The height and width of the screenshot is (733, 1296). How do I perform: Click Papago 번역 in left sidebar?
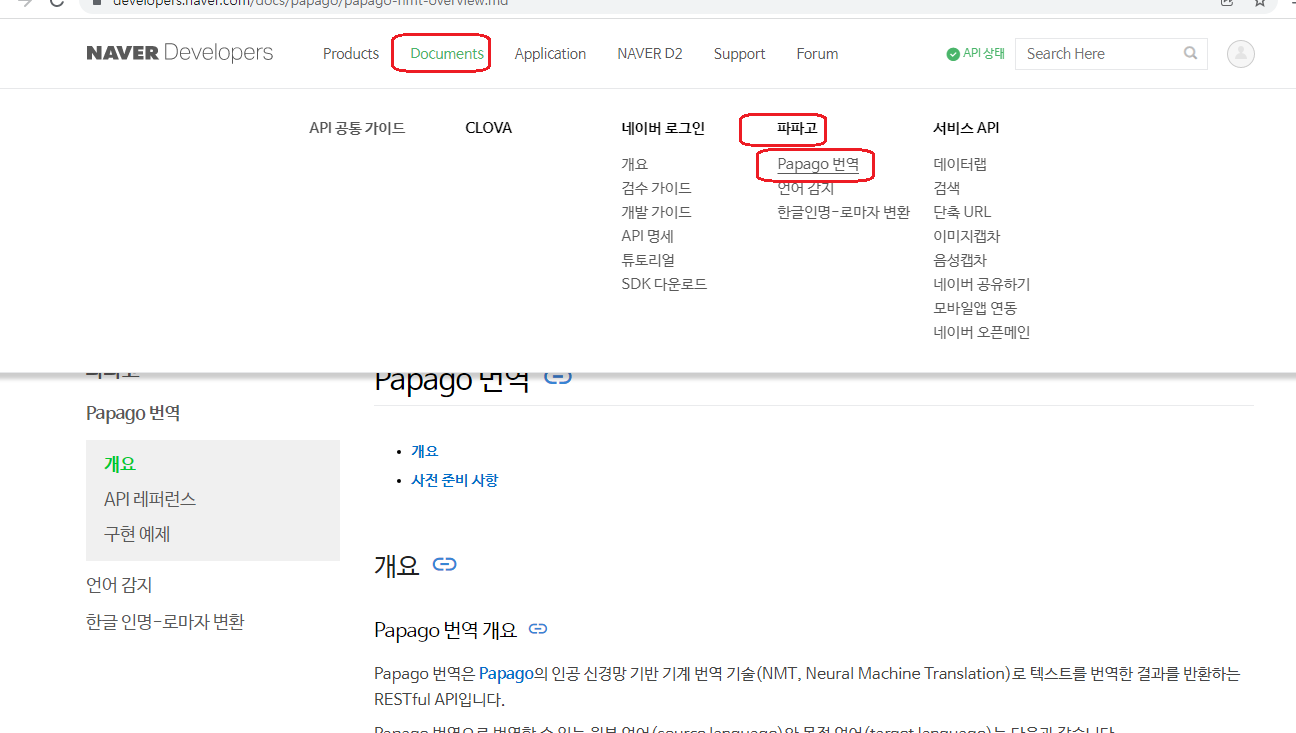(133, 413)
